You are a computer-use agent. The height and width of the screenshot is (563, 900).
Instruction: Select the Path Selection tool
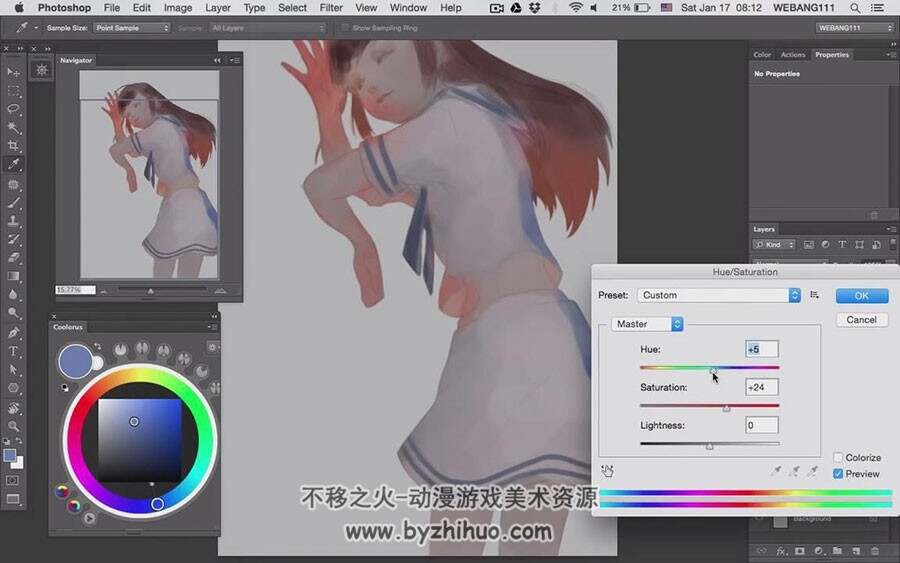(13, 370)
